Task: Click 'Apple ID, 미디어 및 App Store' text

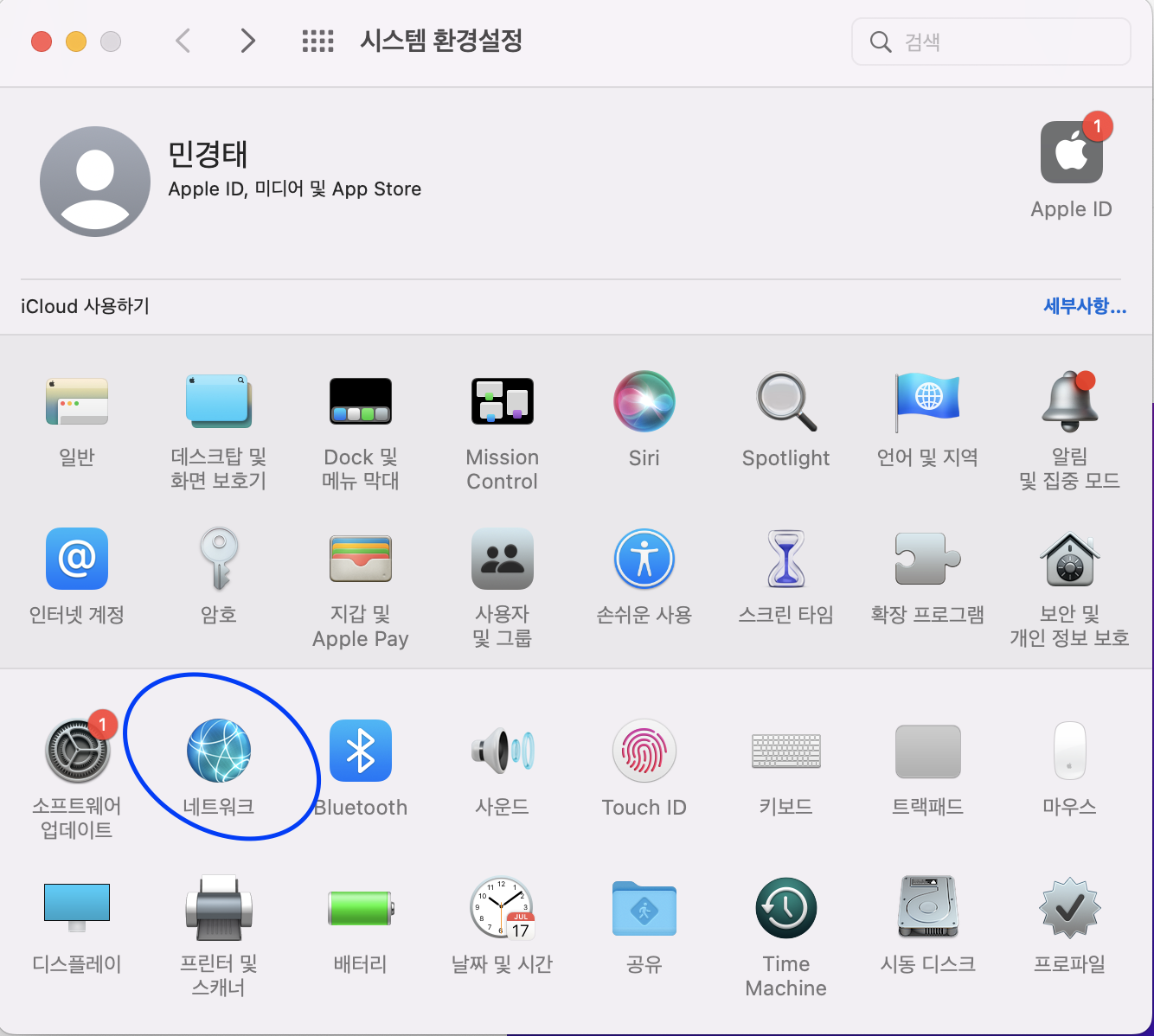Action: 294,189
